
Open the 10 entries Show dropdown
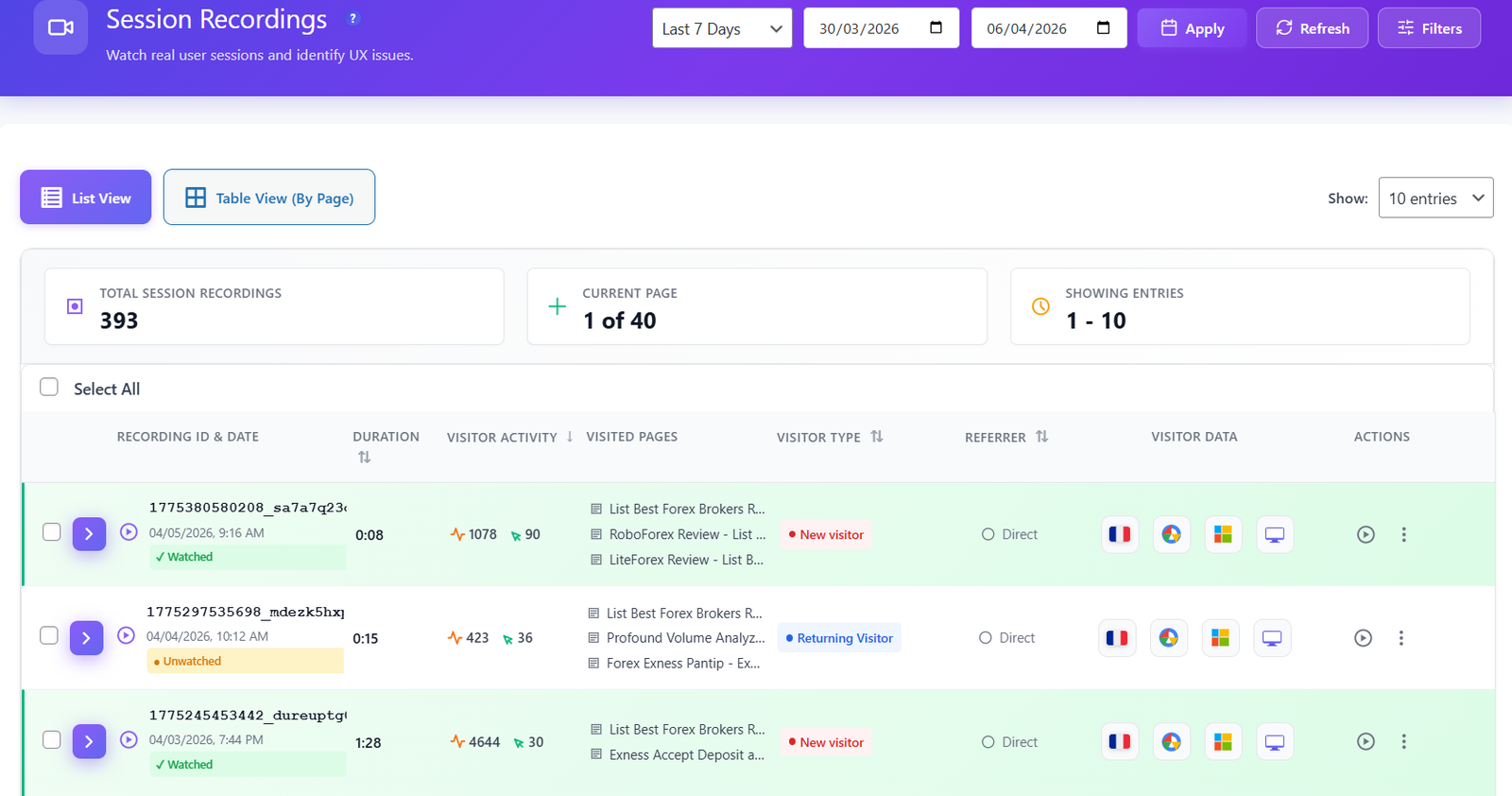point(1435,199)
